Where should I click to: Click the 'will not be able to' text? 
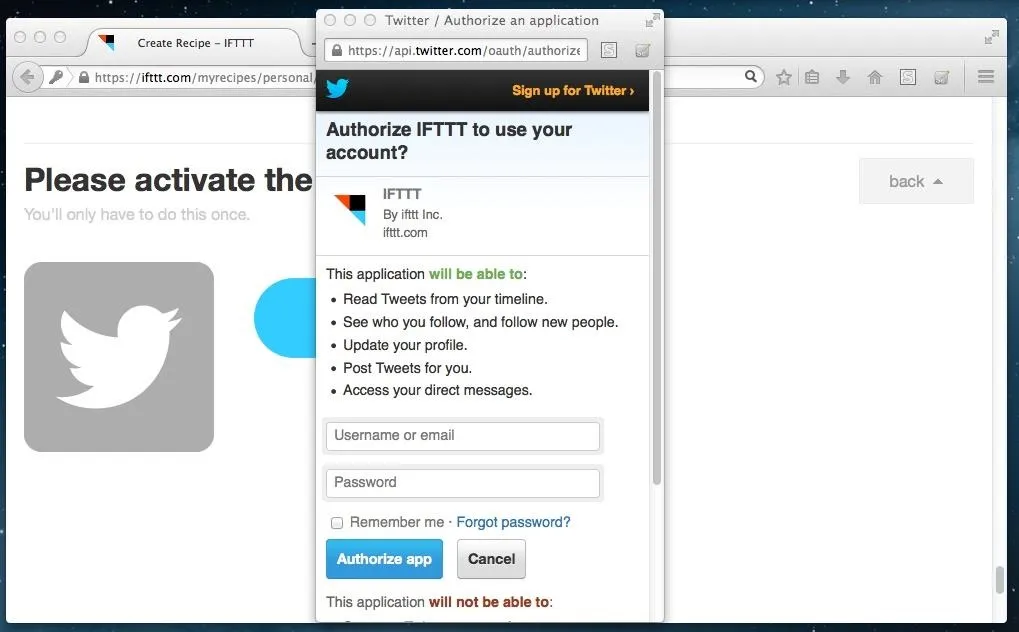tap(489, 602)
